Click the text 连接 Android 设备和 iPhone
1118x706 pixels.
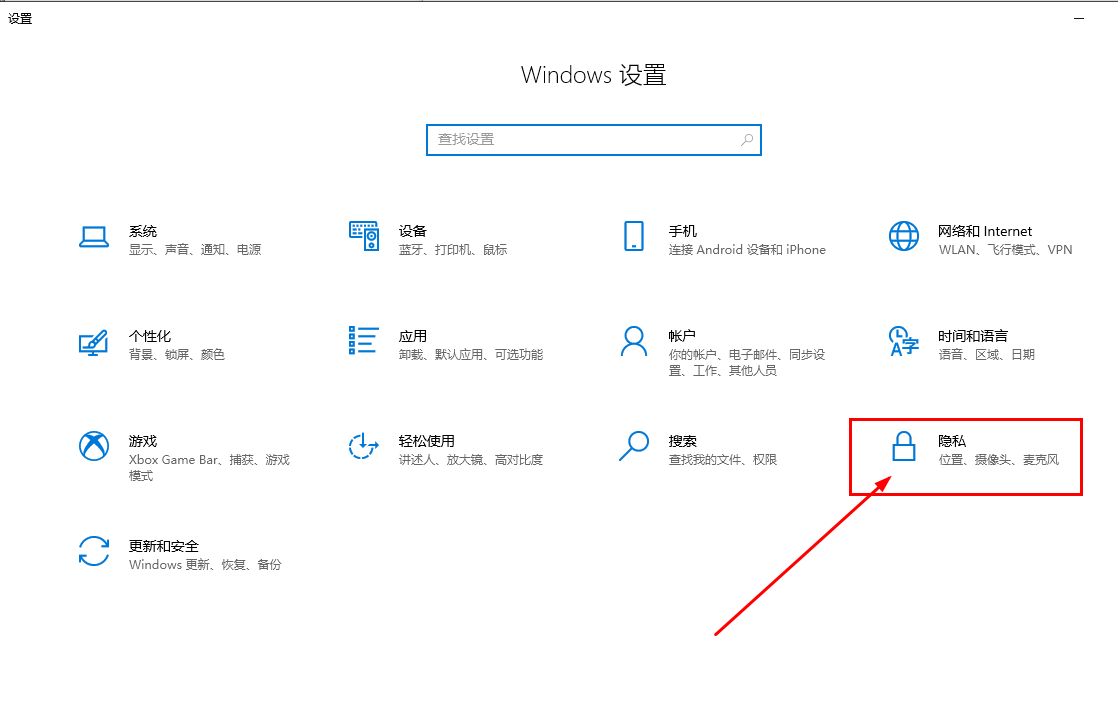click(747, 250)
